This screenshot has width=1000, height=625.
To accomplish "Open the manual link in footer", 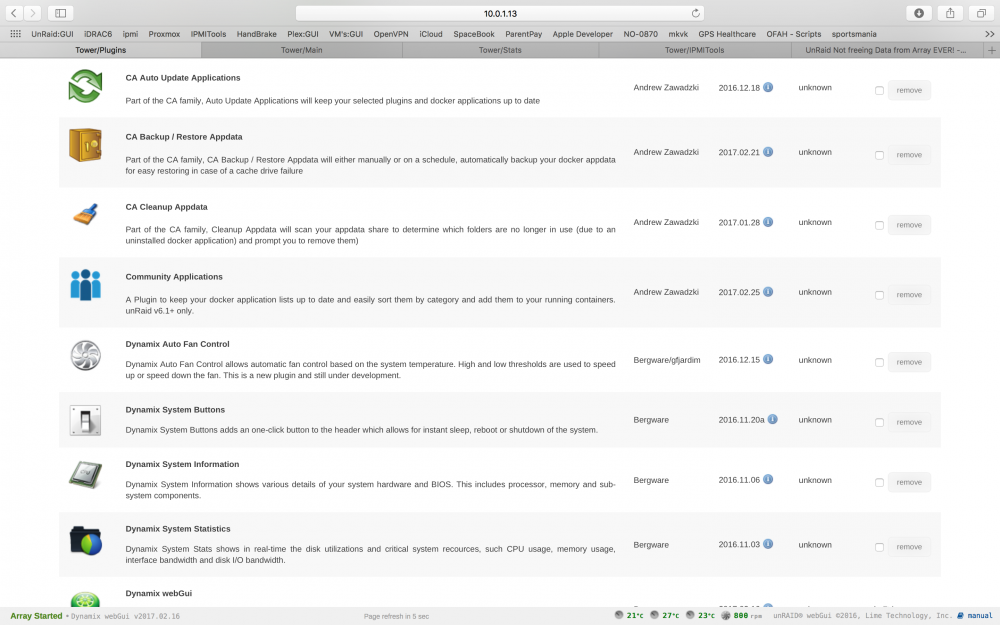I will [x=974, y=615].
